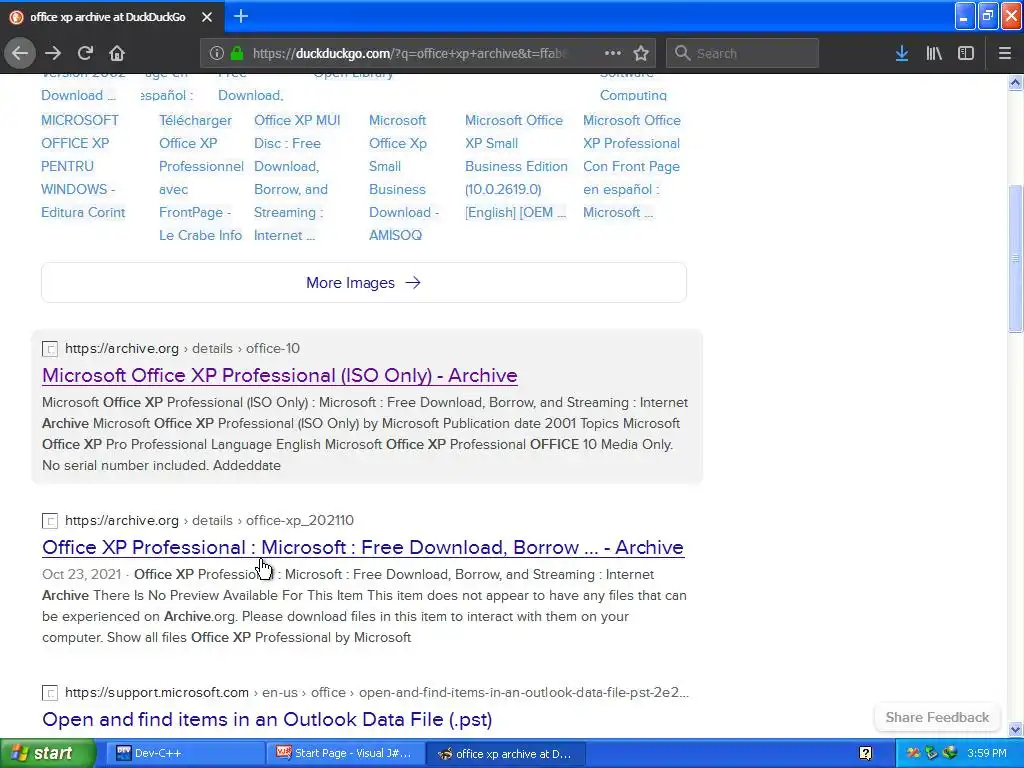The image size is (1024, 768).
Task: Open the Library icon in toolbar
Action: [x=934, y=53]
